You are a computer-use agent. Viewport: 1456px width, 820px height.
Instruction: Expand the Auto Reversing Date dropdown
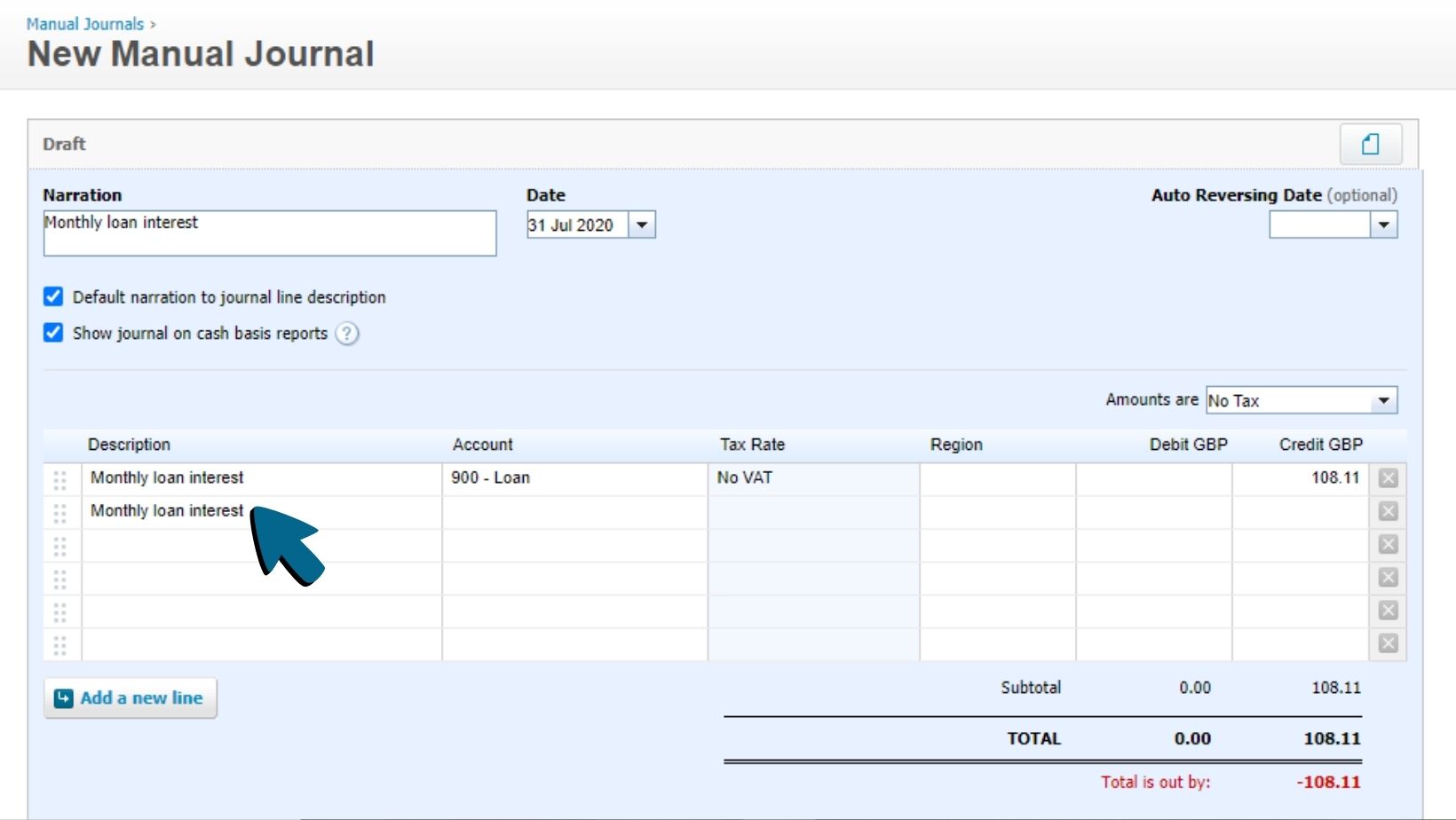click(x=1385, y=225)
